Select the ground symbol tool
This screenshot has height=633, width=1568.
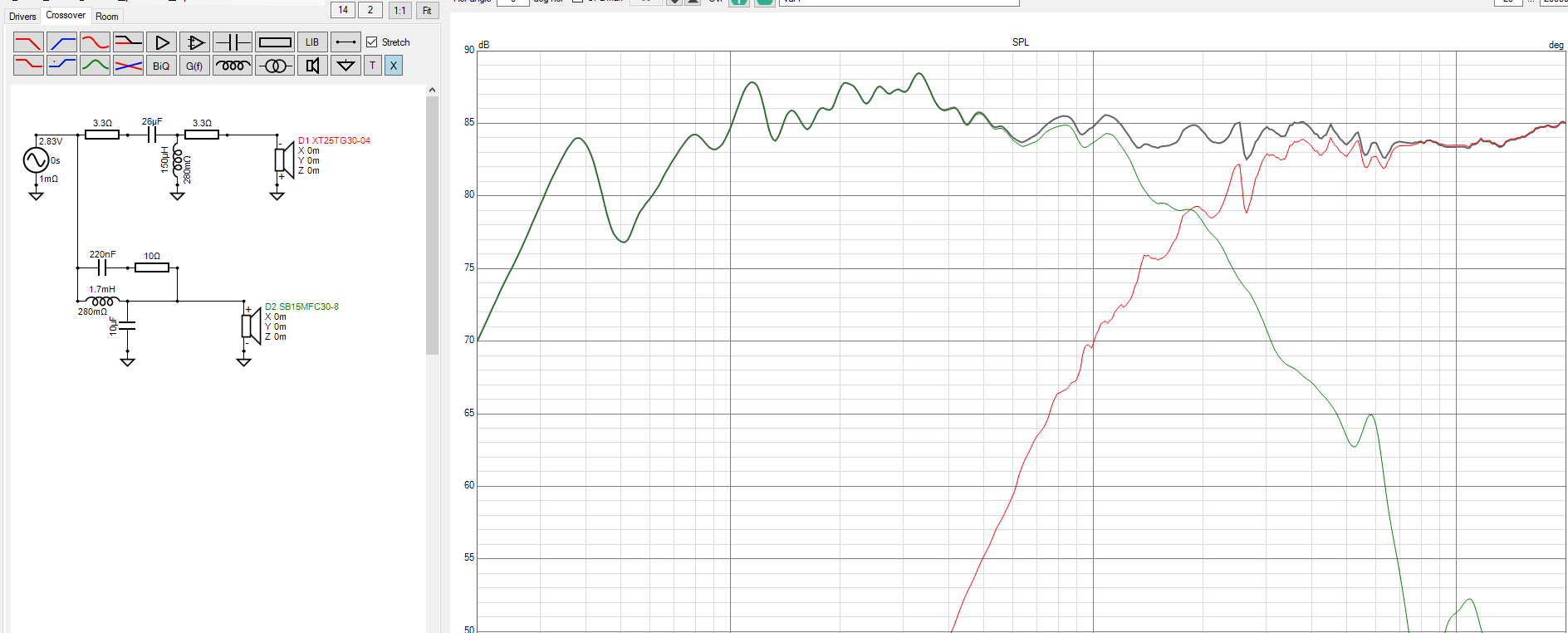click(x=345, y=65)
